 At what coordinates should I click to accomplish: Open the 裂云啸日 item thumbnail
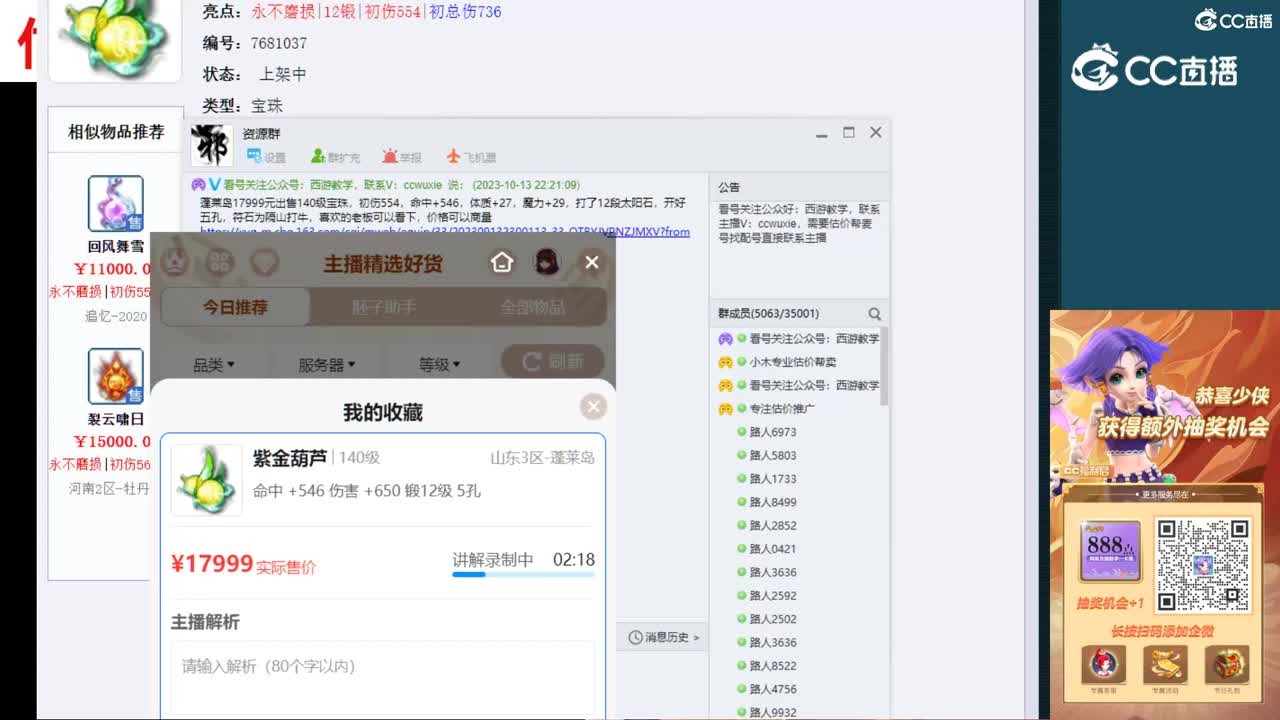116,376
